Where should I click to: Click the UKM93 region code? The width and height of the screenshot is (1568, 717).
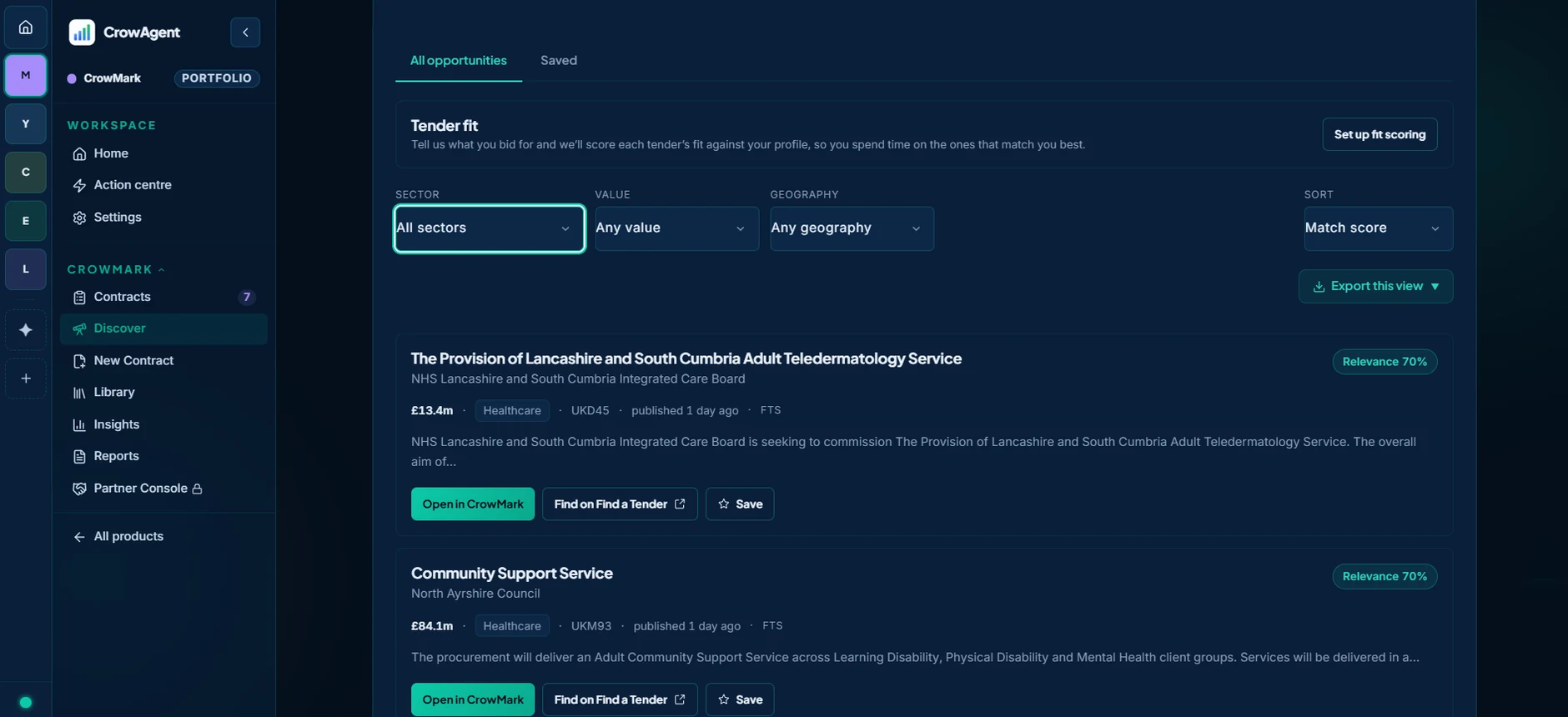tap(591, 626)
